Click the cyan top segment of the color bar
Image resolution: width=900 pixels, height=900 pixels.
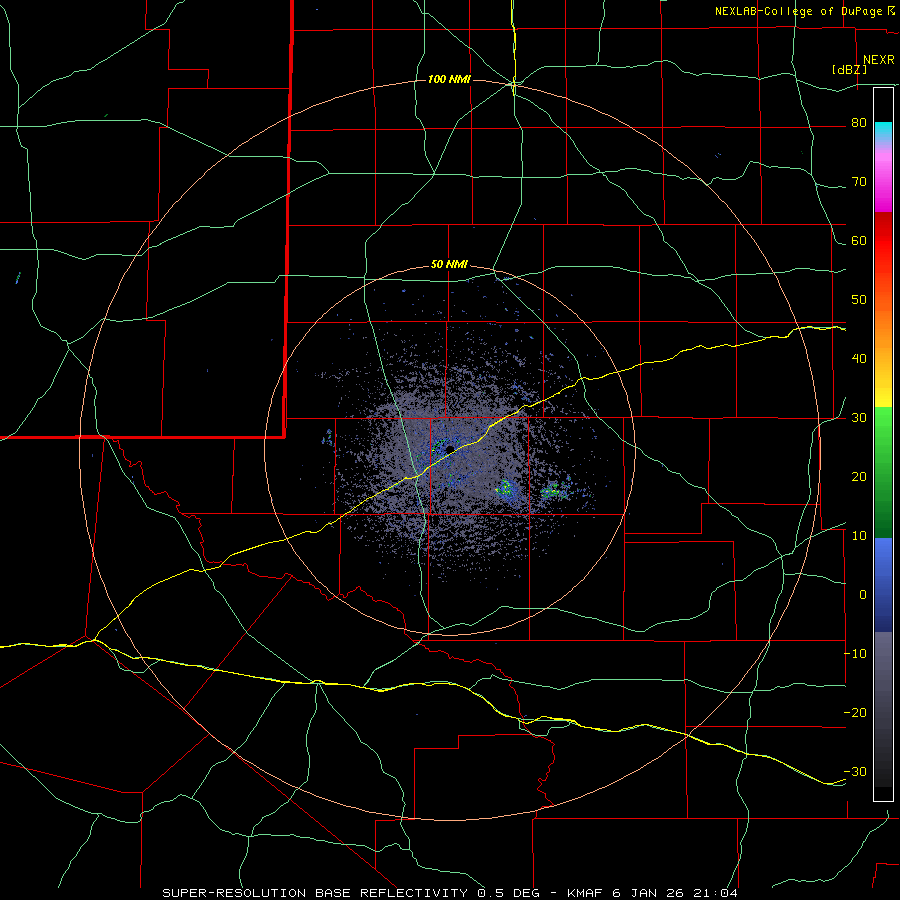coord(883,131)
